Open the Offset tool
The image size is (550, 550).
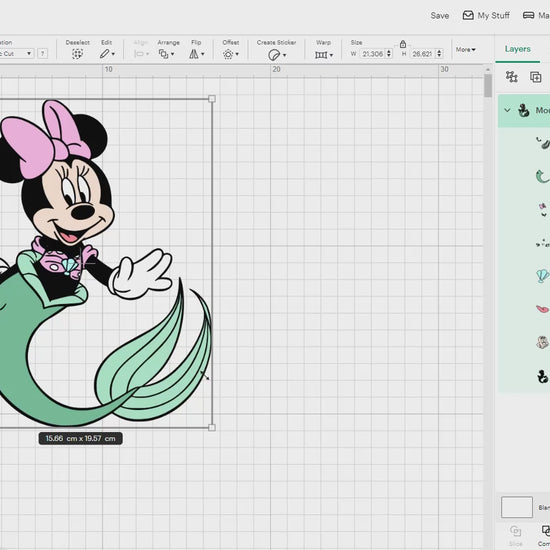[x=228, y=54]
